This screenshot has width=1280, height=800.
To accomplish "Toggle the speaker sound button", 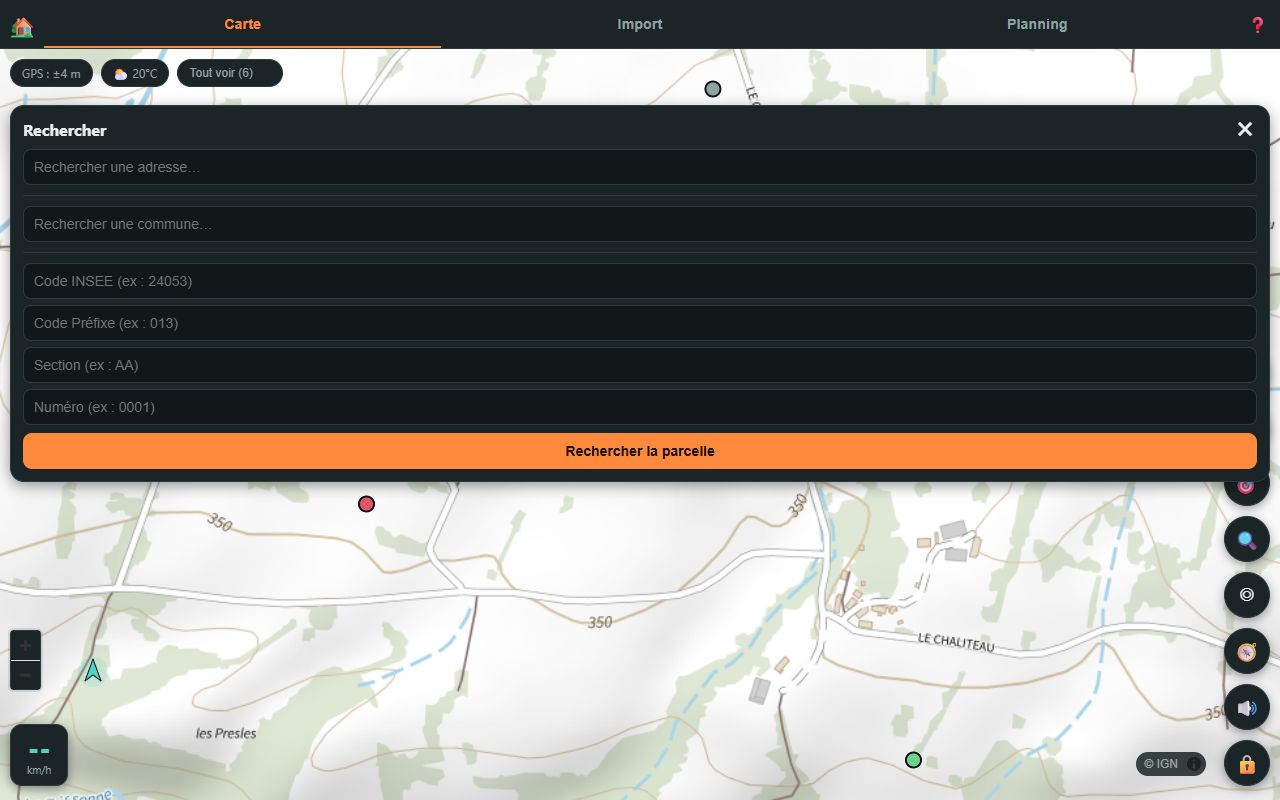I will pos(1247,708).
